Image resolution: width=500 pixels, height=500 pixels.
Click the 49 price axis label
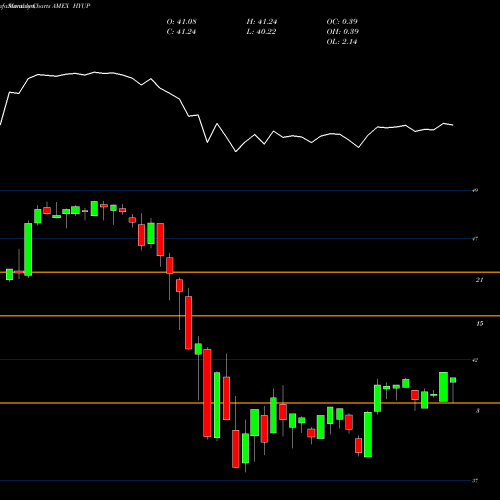pos(475,190)
